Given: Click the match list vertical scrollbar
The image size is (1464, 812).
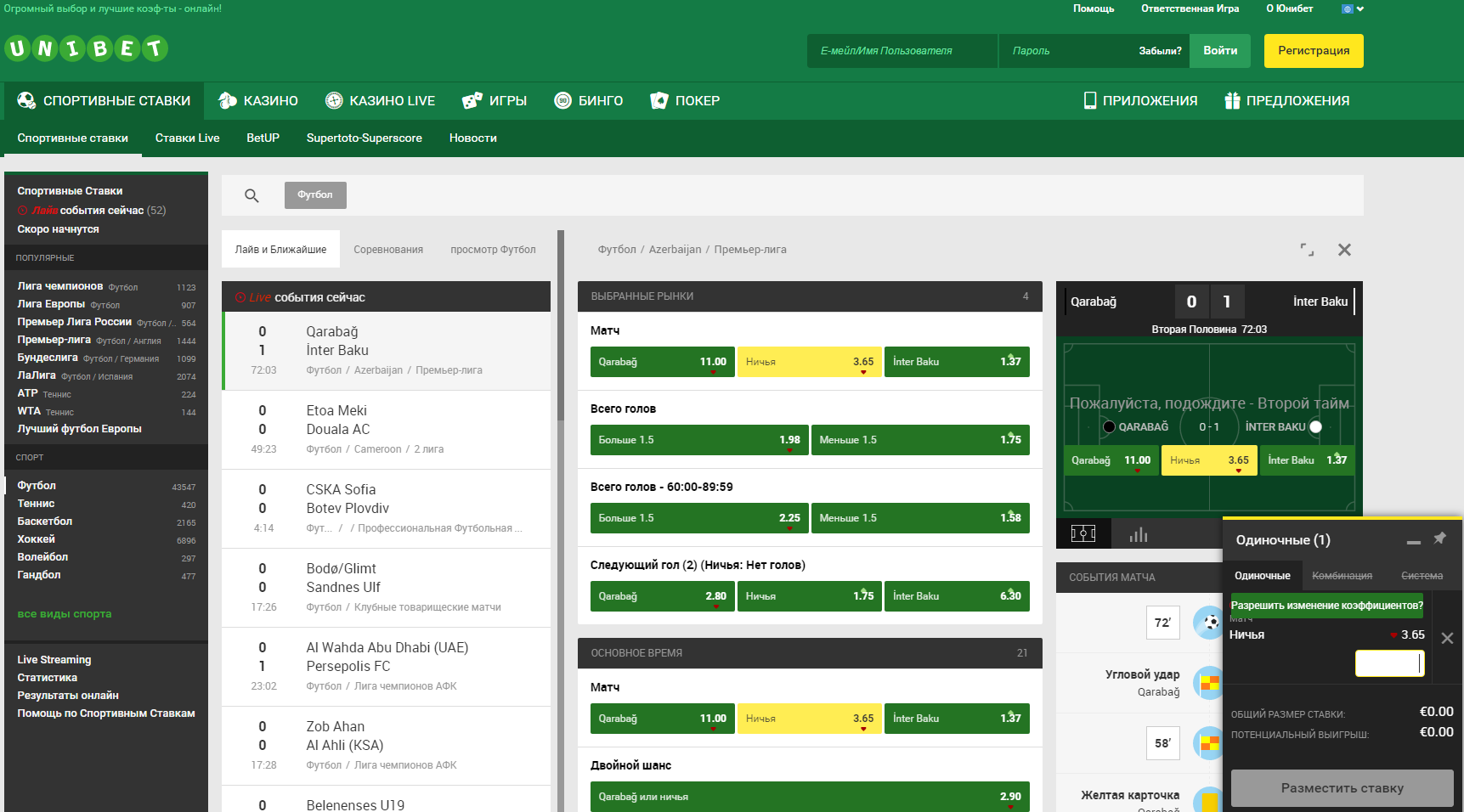Looking at the screenshot, I should tap(561, 325).
